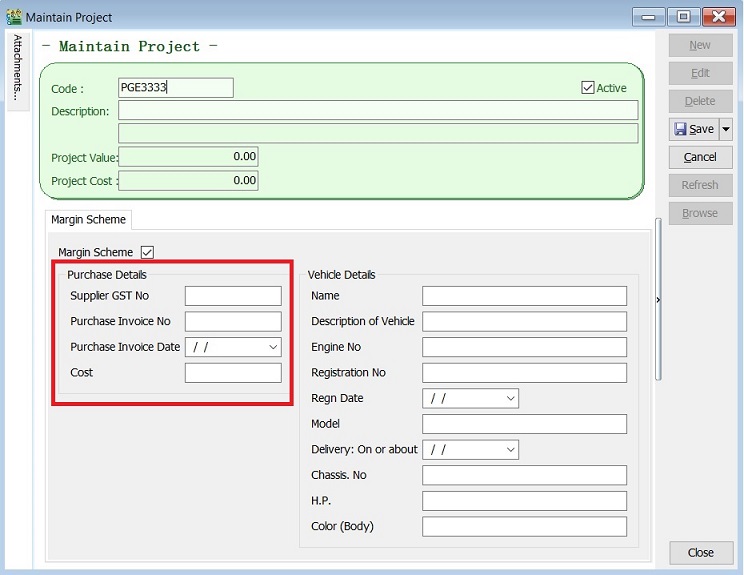This screenshot has width=744, height=575.
Task: Select the Project Value input box
Action: click(x=188, y=157)
